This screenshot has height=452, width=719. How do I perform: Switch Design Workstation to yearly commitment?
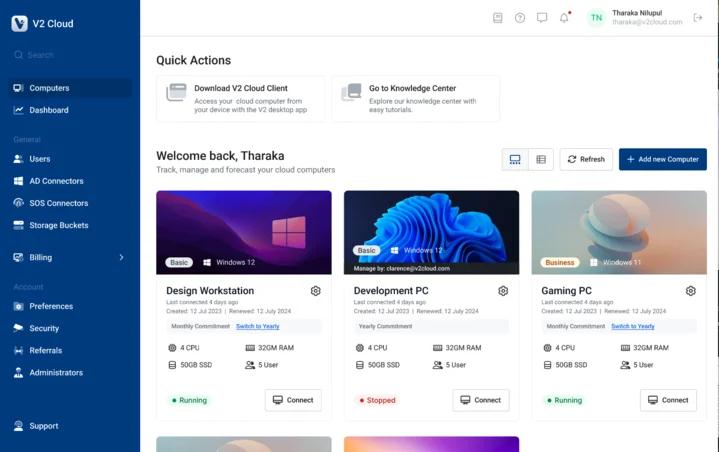(257, 326)
